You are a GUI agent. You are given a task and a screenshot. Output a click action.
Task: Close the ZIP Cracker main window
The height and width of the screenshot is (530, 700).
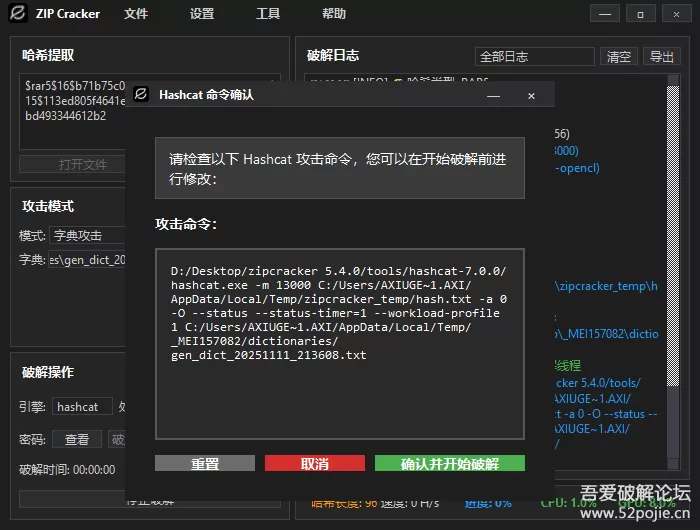tap(676, 14)
